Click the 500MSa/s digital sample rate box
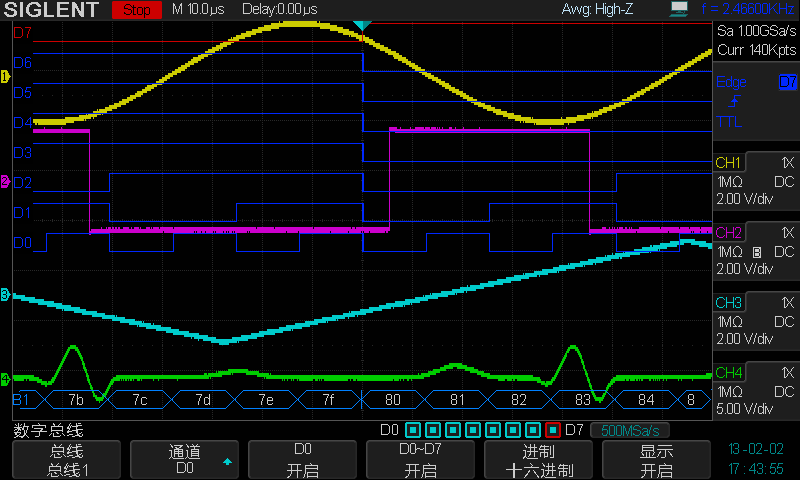This screenshot has height=480, width=800. (x=629, y=431)
